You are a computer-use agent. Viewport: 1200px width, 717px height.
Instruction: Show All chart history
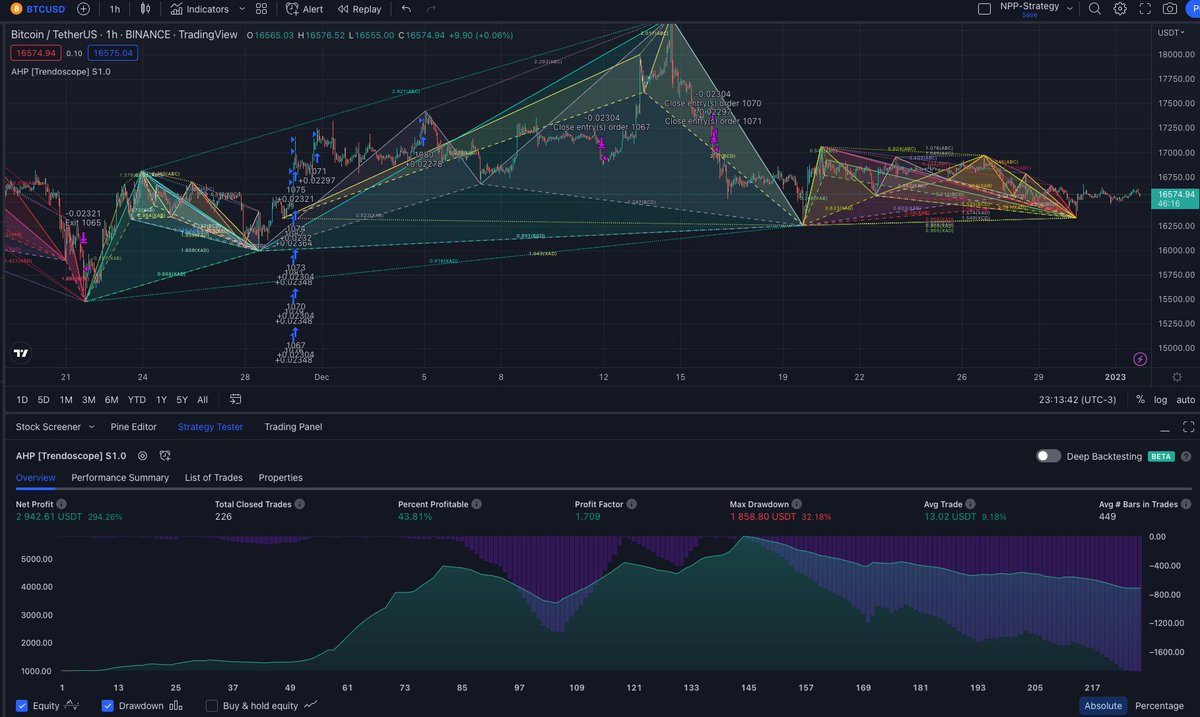click(x=203, y=400)
